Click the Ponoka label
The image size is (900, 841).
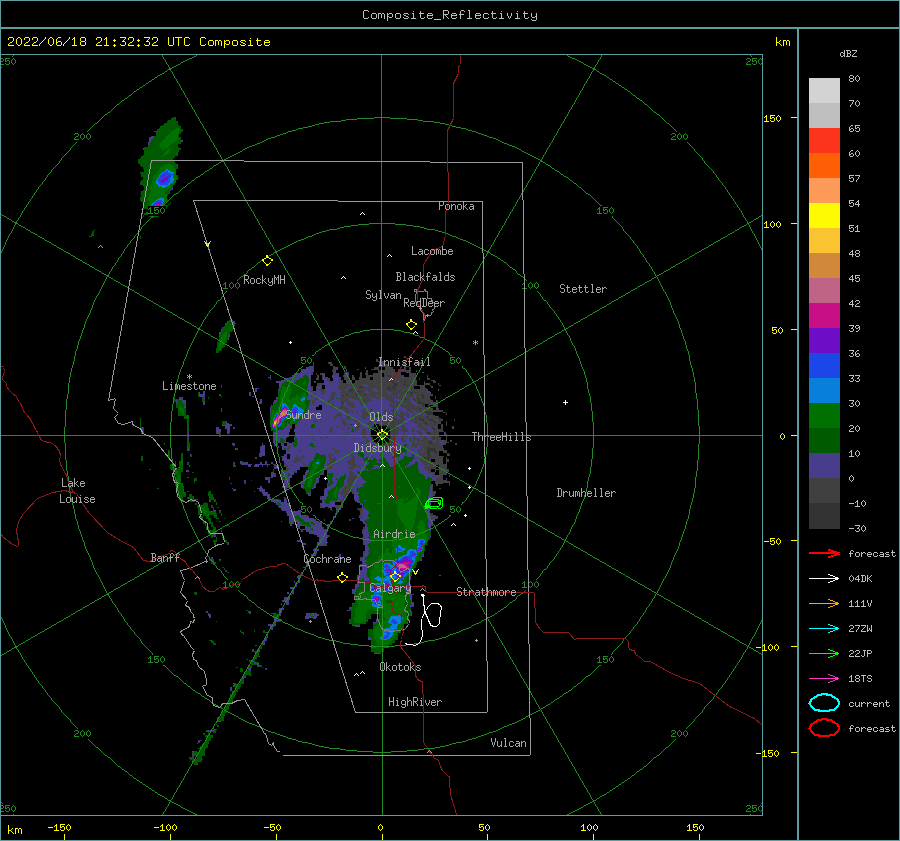click(x=456, y=206)
